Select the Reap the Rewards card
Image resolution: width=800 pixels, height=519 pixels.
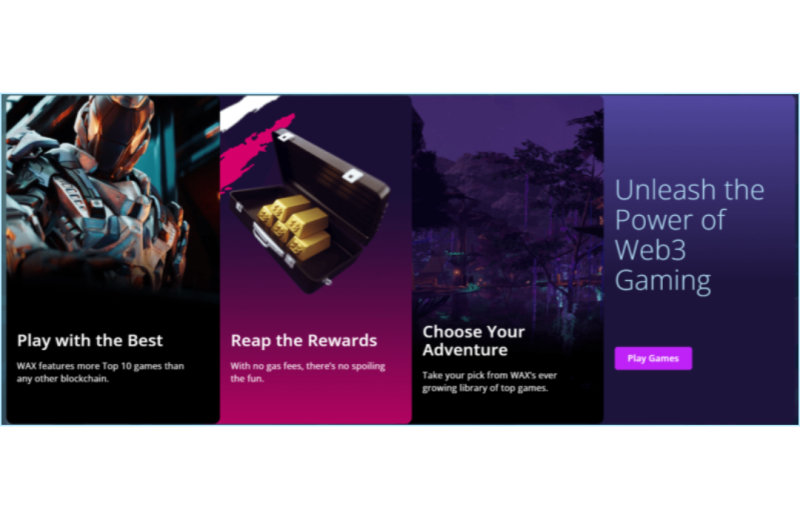point(316,259)
